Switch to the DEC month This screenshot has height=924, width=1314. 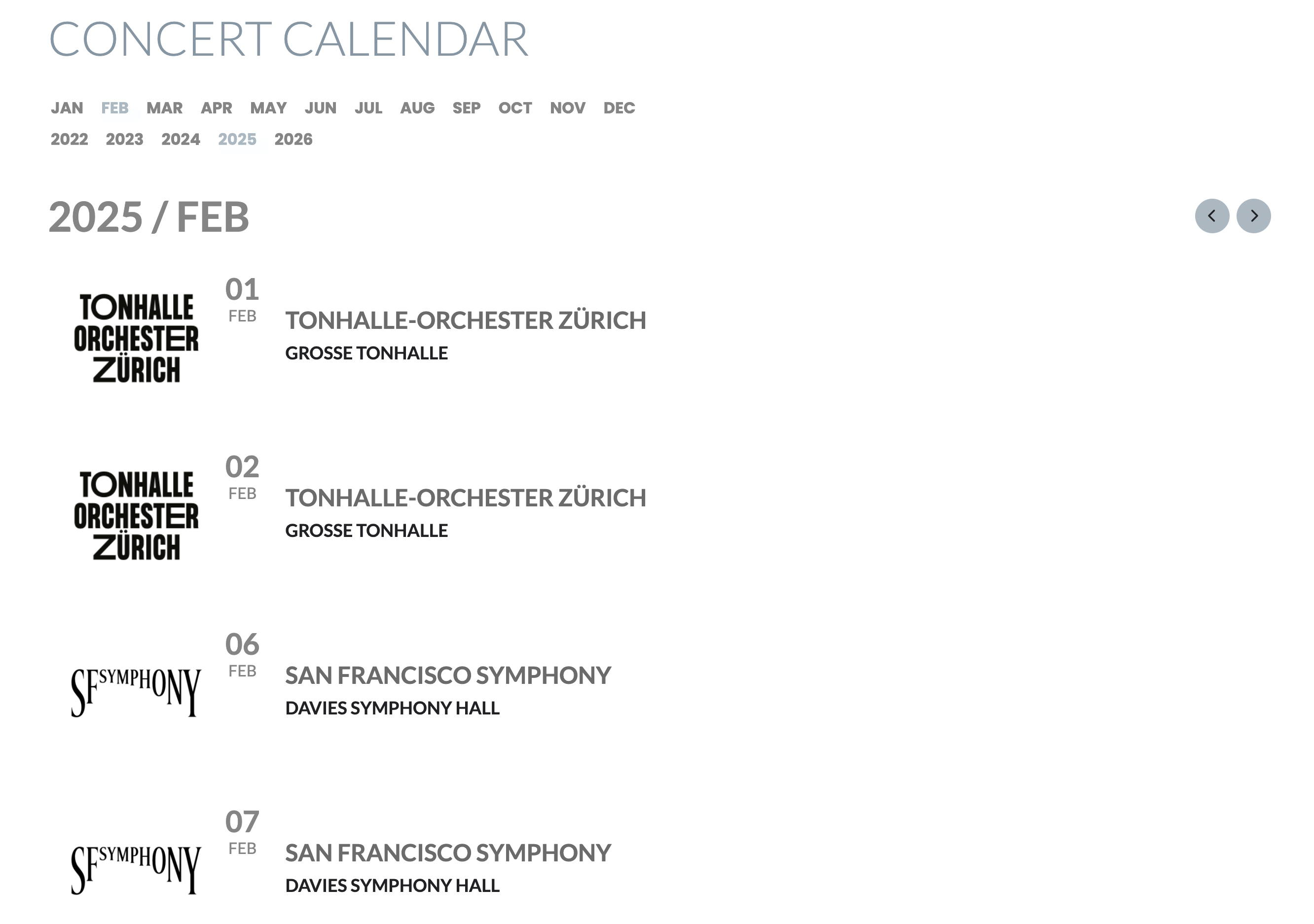[x=619, y=107]
